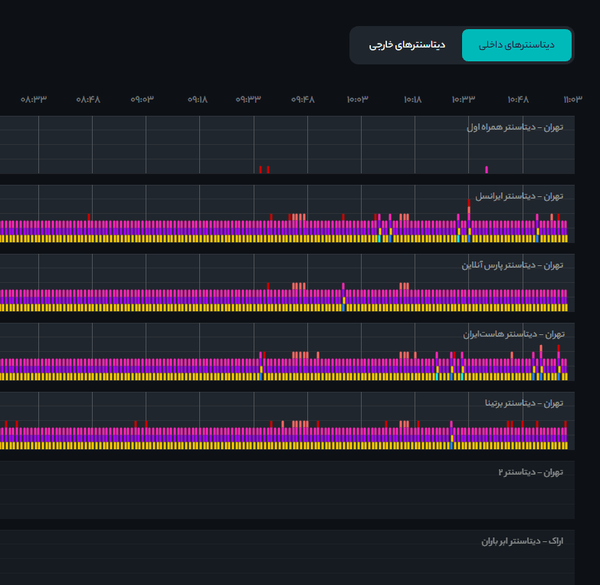Select the blue segment in پارس آنلاین row
The height and width of the screenshot is (585, 600).
pyautogui.click(x=343, y=308)
